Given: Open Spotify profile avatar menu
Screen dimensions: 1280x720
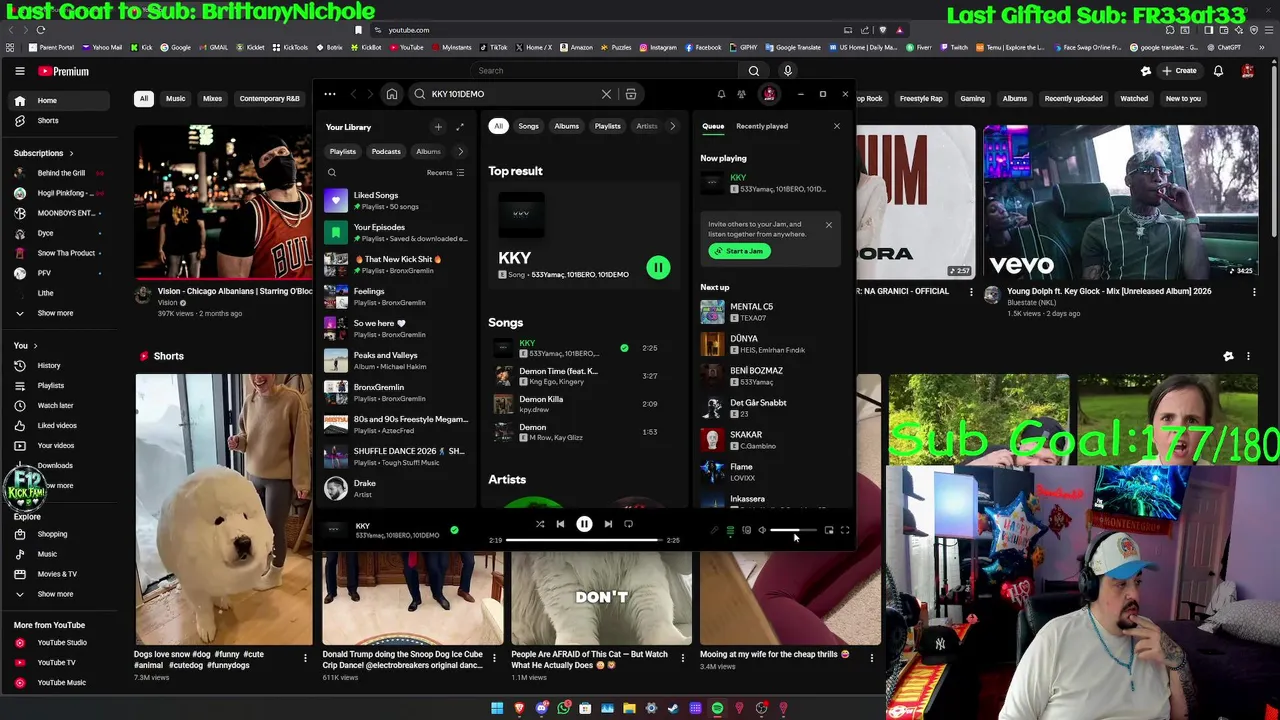Looking at the screenshot, I should [769, 94].
